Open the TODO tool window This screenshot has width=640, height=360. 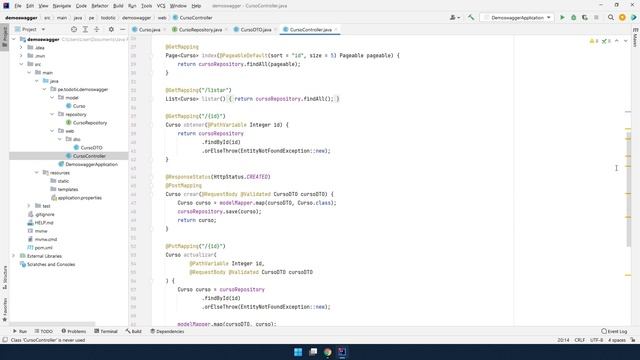pyautogui.click(x=44, y=331)
